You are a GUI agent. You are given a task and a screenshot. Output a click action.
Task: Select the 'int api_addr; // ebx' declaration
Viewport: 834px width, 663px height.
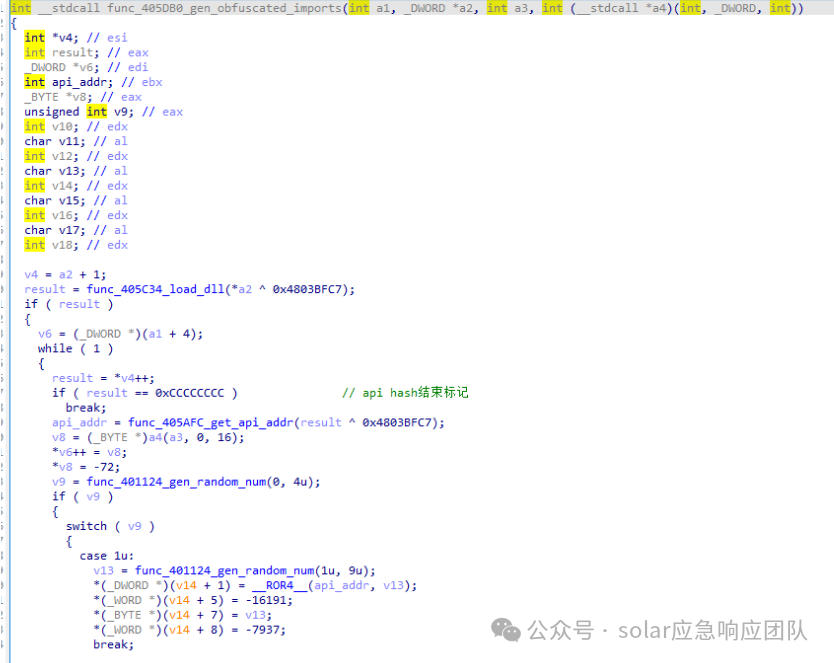[93, 82]
